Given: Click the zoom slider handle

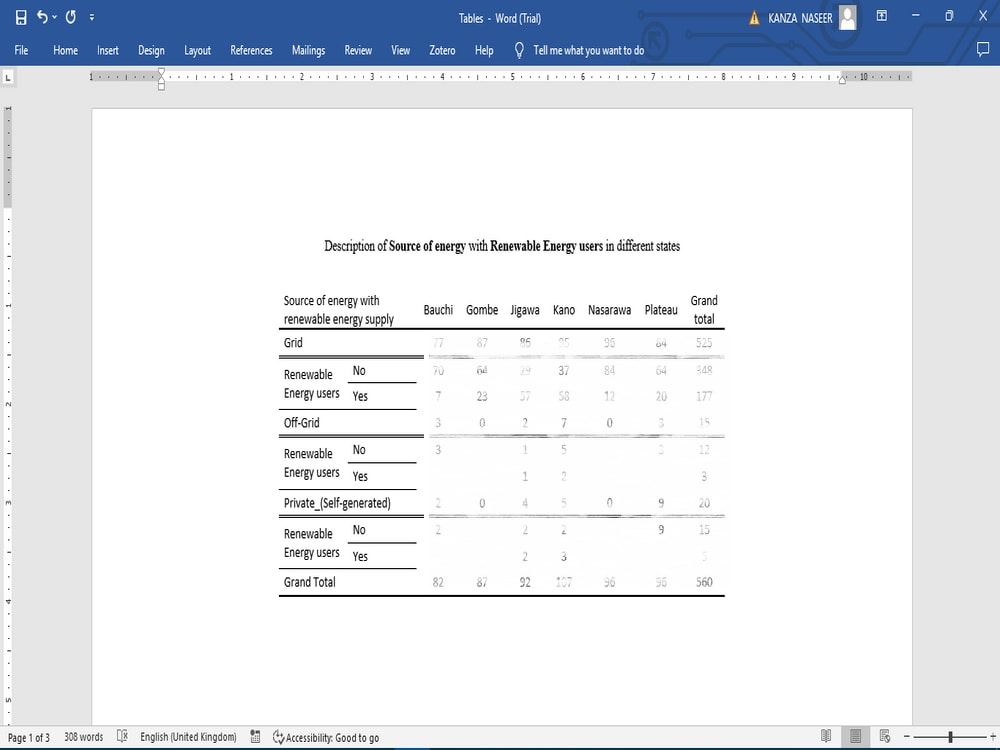Looking at the screenshot, I should (x=950, y=737).
